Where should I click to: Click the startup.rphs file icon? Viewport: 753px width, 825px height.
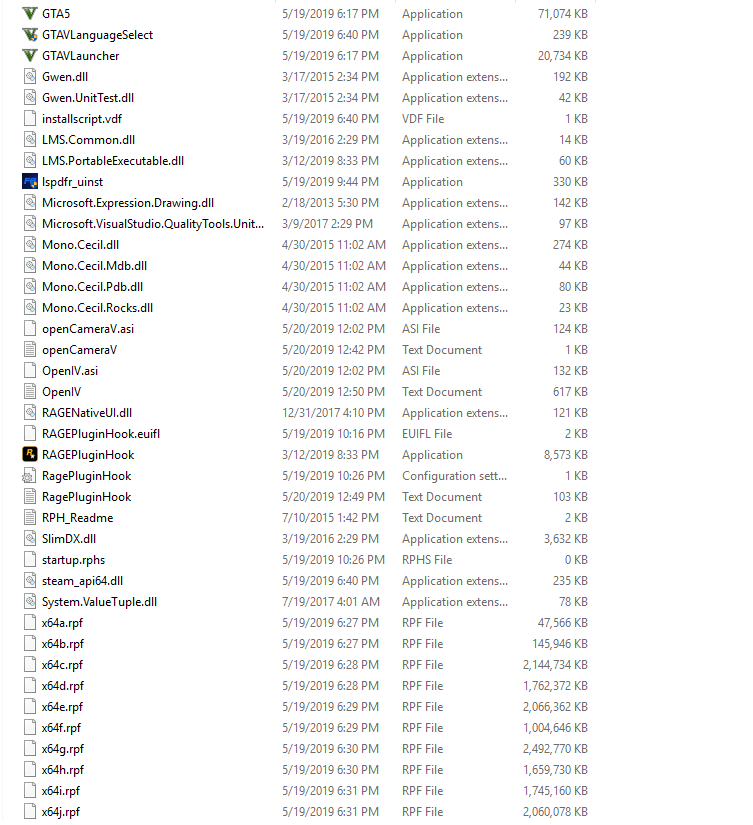(x=30, y=560)
